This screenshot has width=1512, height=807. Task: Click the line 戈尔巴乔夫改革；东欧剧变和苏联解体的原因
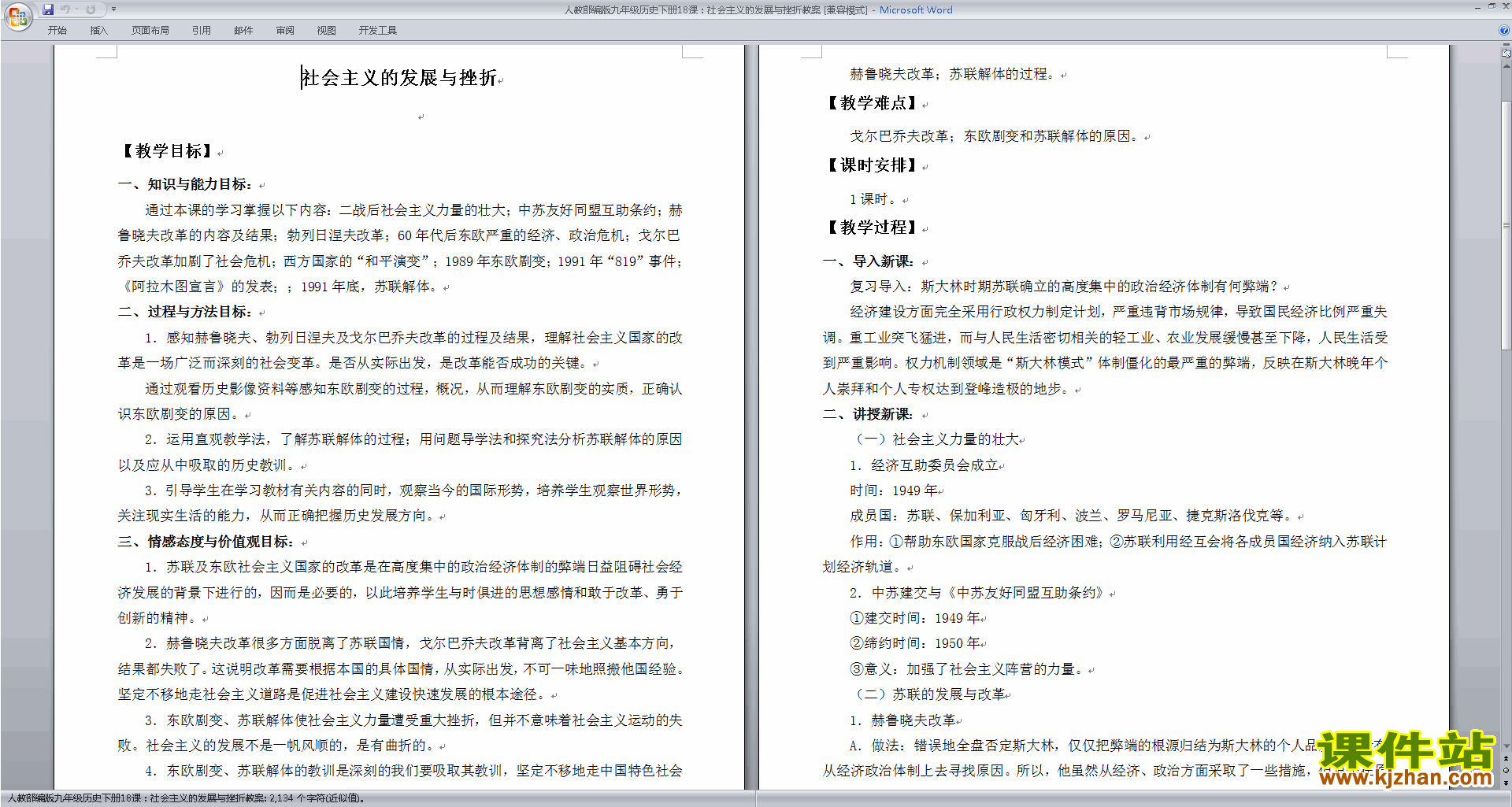pos(995,136)
